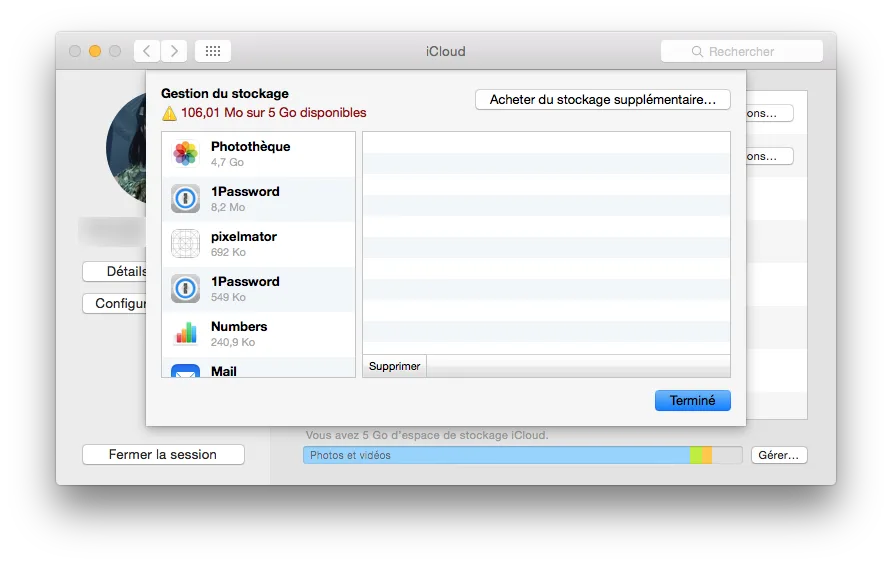892x565 pixels.
Task: Select the Mail envelope icon
Action: coord(185,370)
